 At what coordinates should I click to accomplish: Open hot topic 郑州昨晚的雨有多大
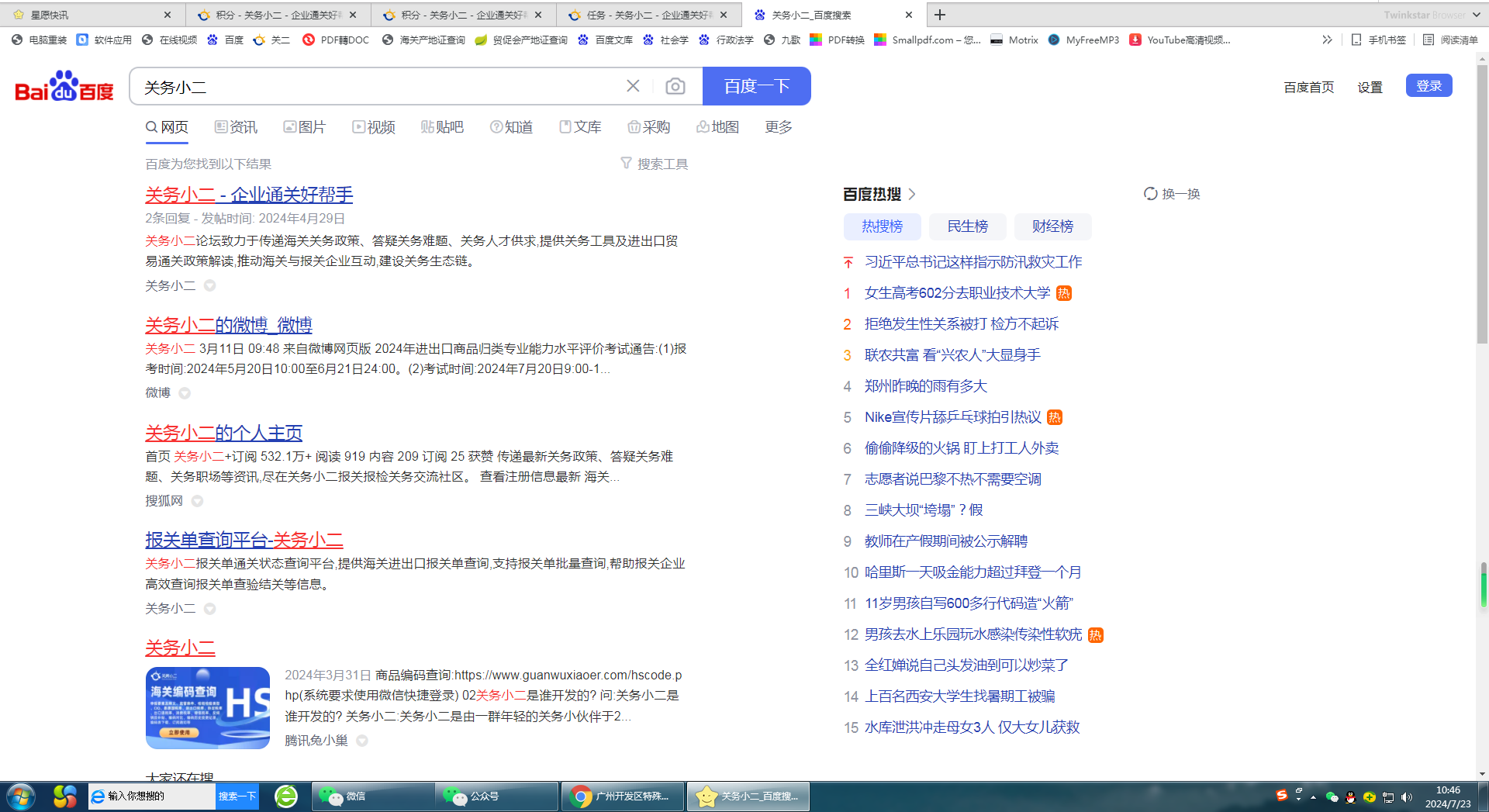pyautogui.click(x=926, y=386)
